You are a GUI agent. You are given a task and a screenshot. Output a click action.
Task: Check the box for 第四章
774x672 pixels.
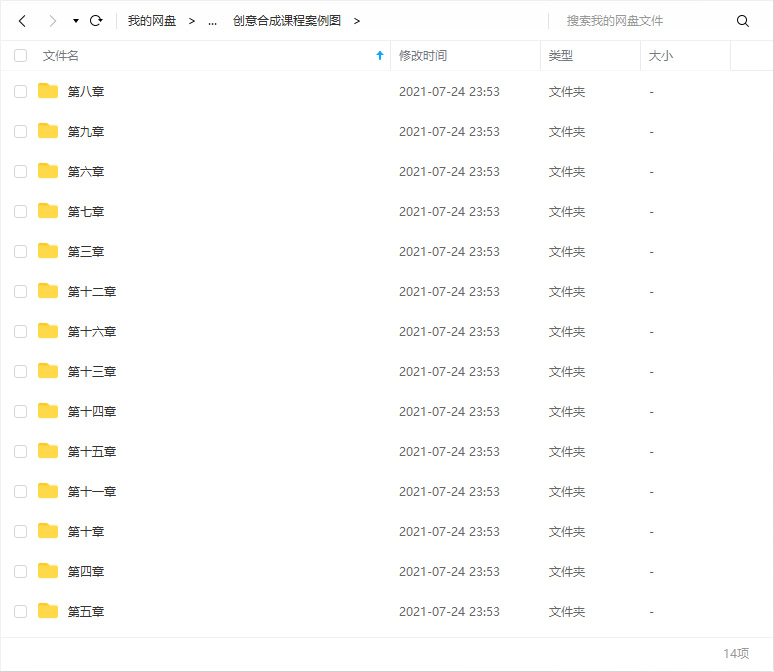20,571
